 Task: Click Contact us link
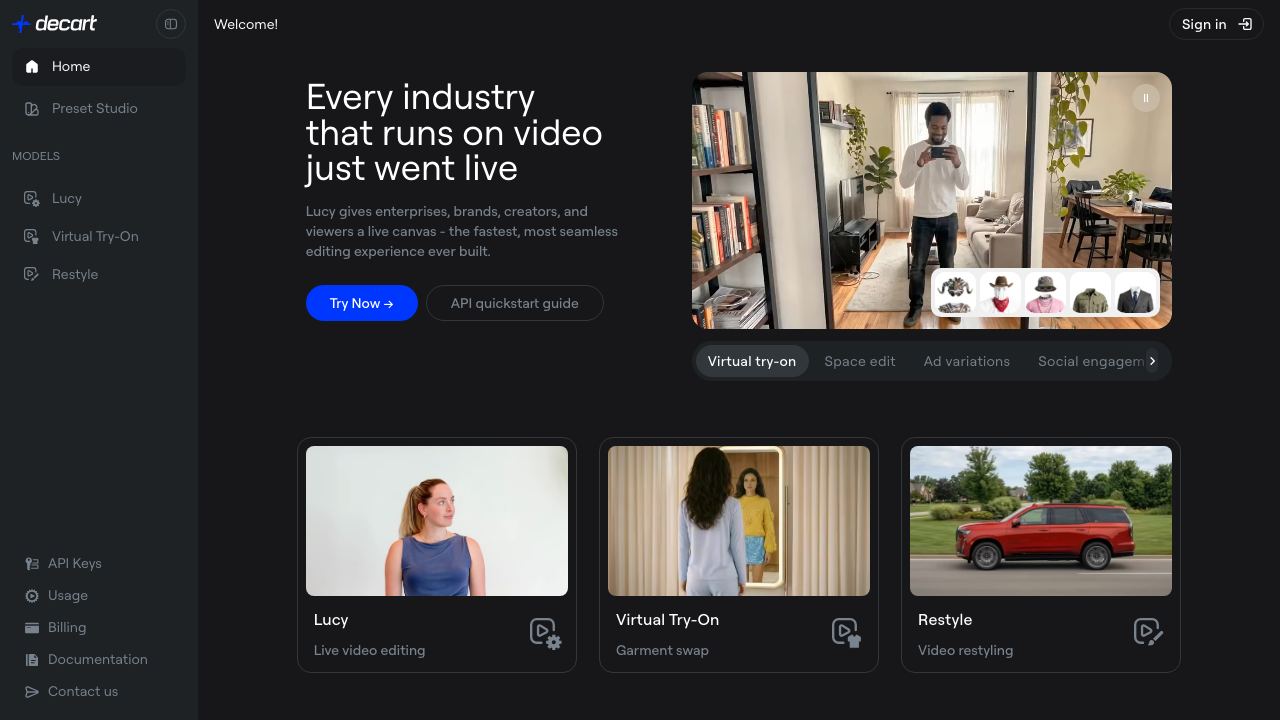[98, 691]
